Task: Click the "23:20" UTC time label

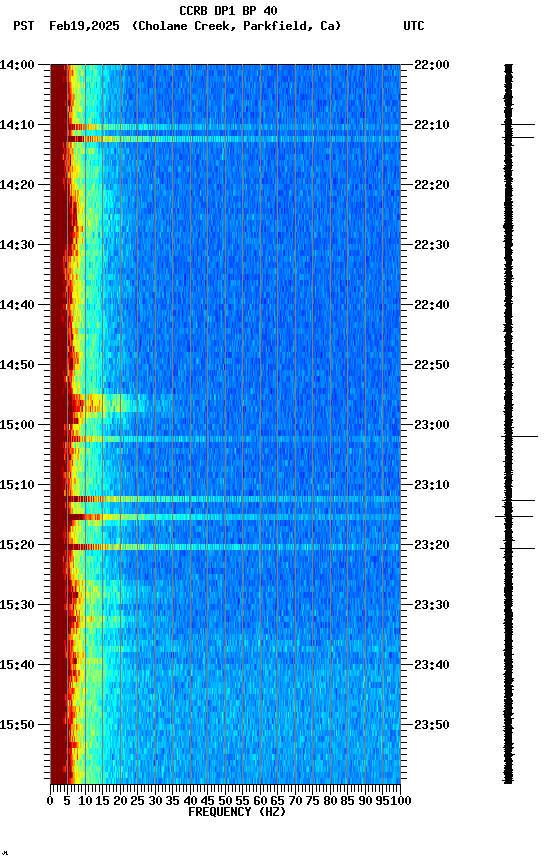Action: coord(432,546)
